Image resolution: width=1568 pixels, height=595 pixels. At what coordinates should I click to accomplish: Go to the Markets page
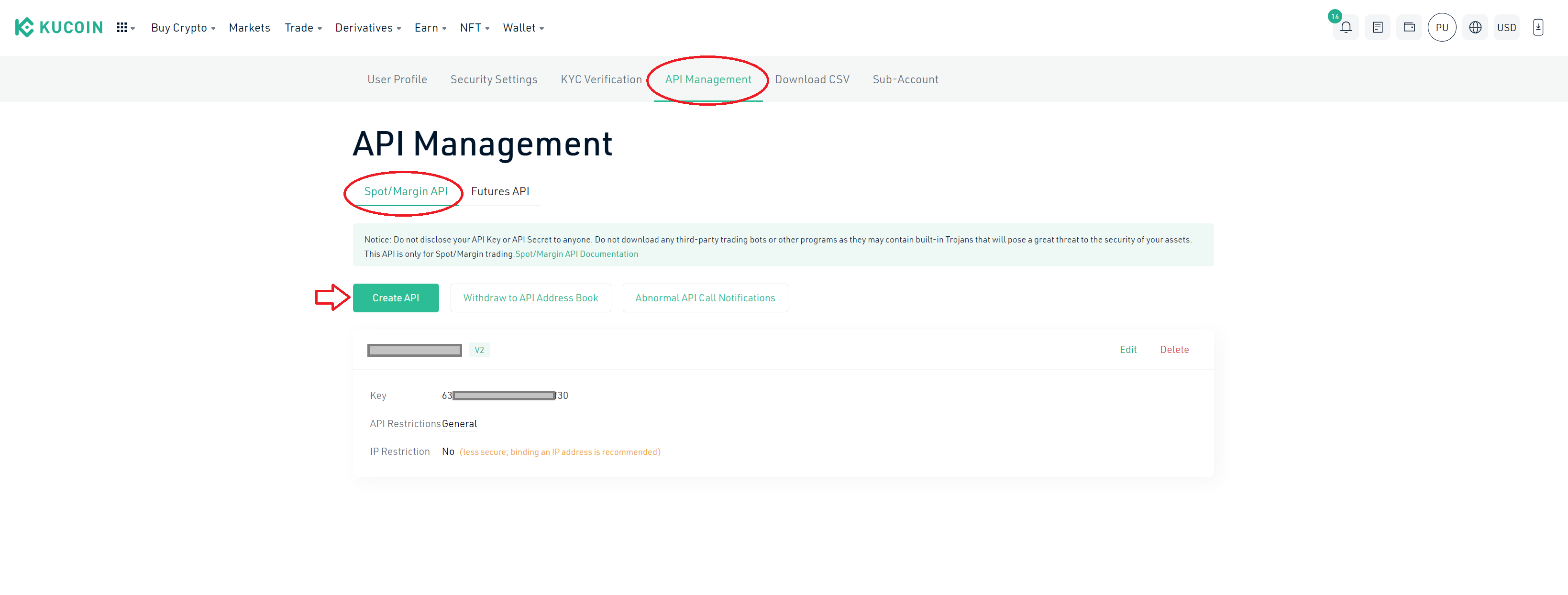pyautogui.click(x=250, y=27)
